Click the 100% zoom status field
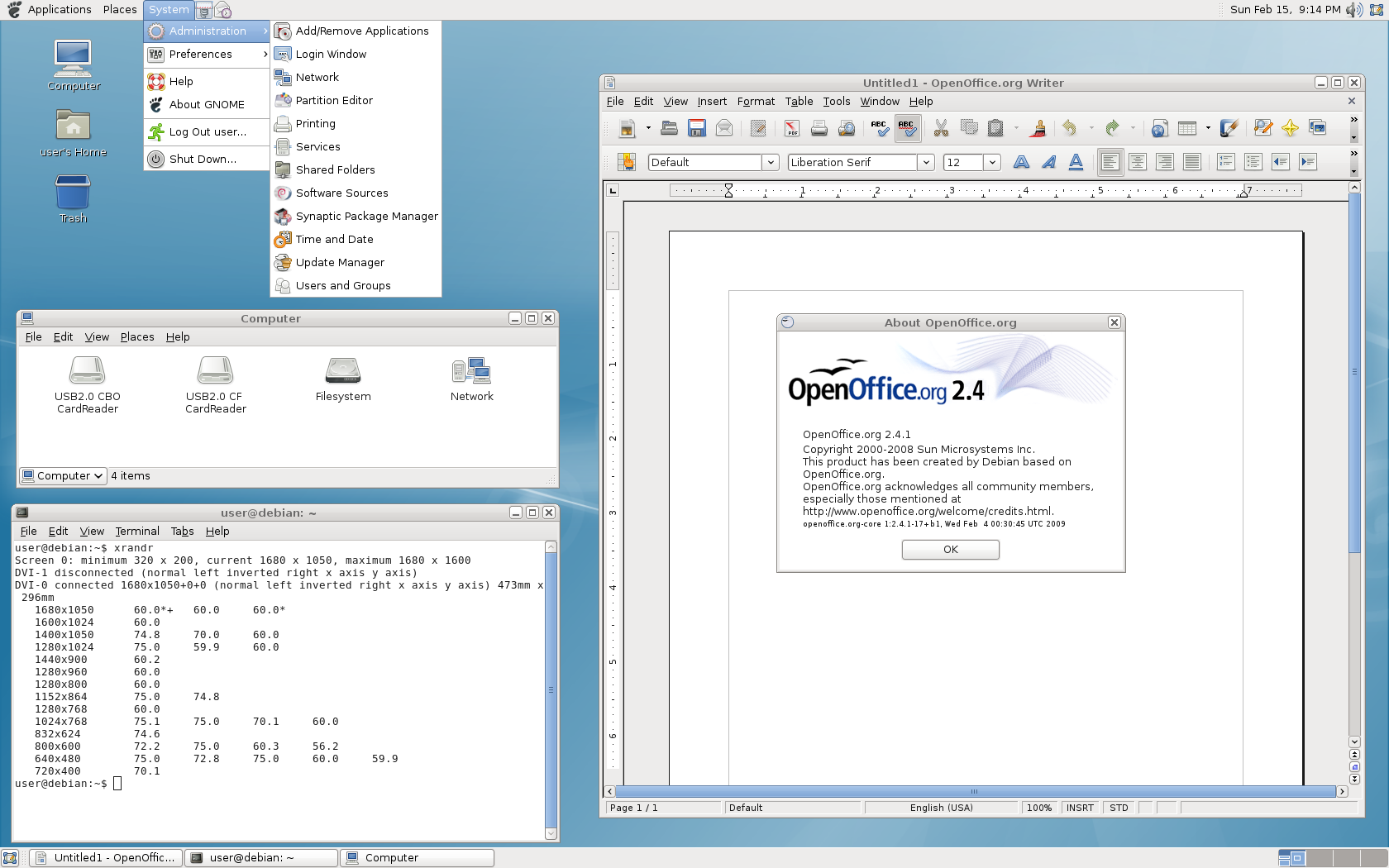This screenshot has height=868, width=1389. point(1039,808)
